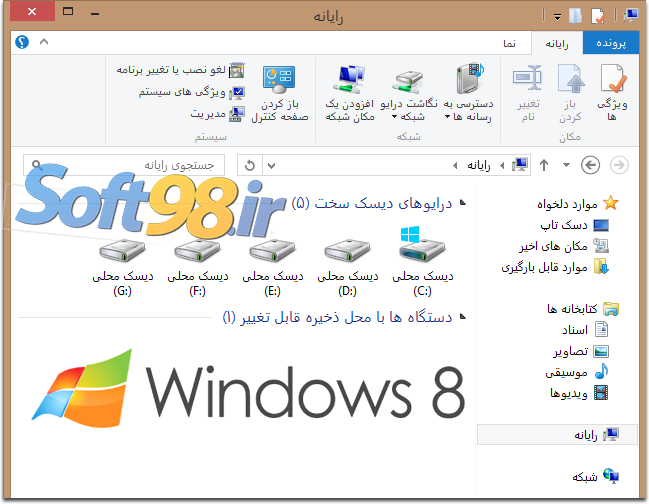Click the quick access New folder icon in the title bar
The image size is (649, 504).
(575, 16)
